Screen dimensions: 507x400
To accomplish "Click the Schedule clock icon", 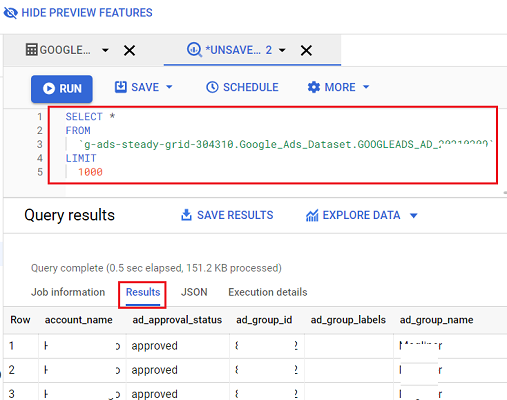I will pos(212,87).
